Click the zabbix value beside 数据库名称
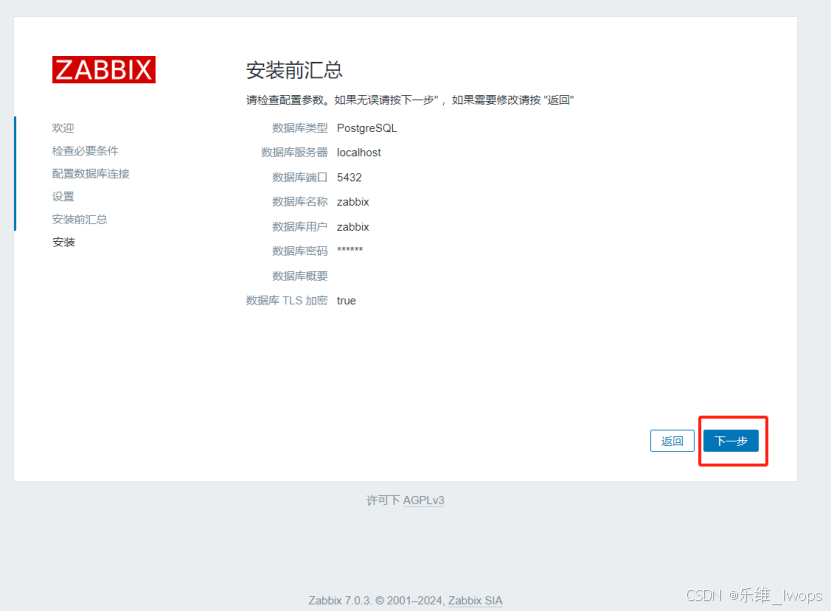Screen dimensions: 831x611 pos(353,202)
